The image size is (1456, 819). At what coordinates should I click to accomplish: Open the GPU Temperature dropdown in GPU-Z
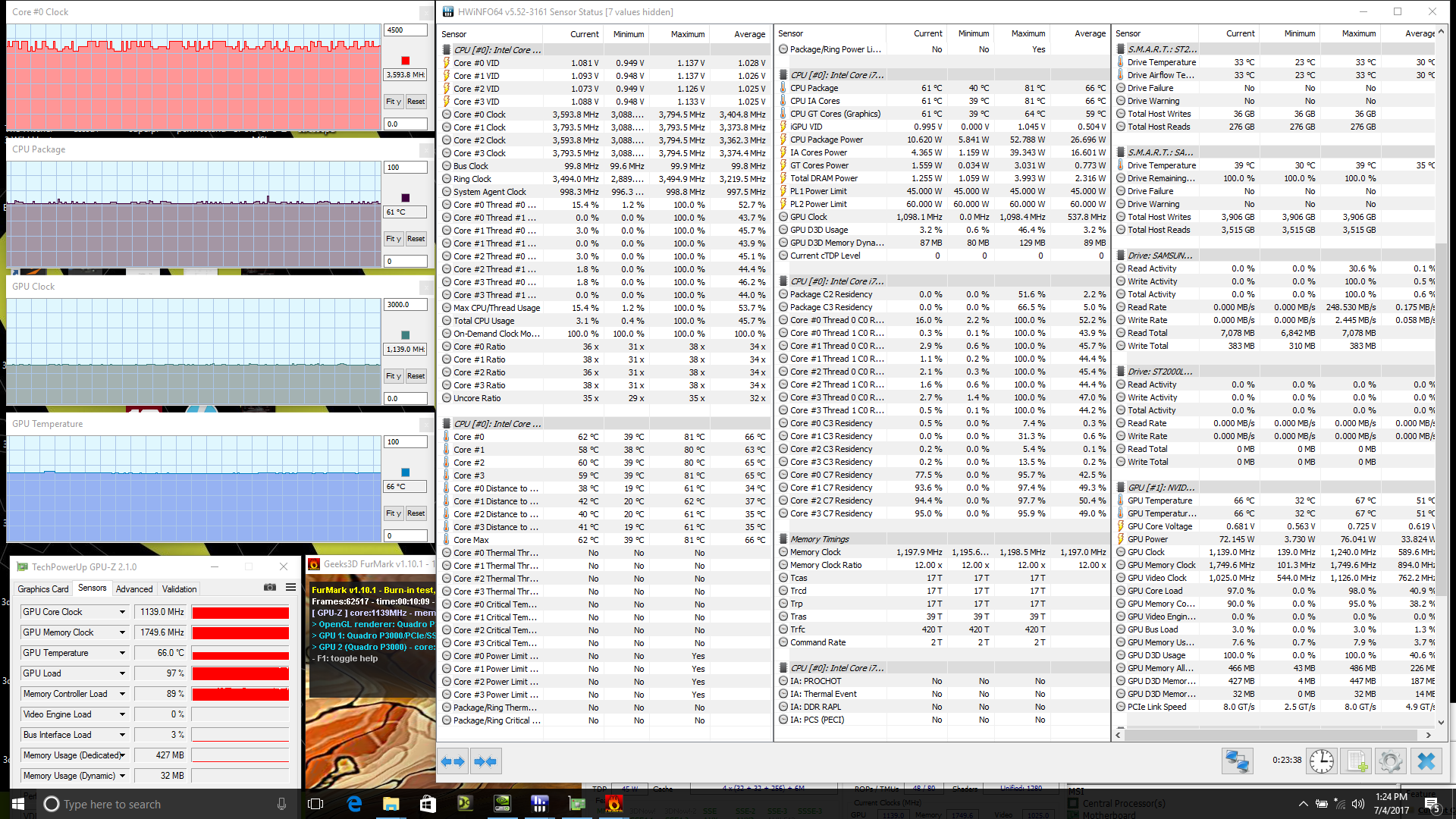(122, 653)
